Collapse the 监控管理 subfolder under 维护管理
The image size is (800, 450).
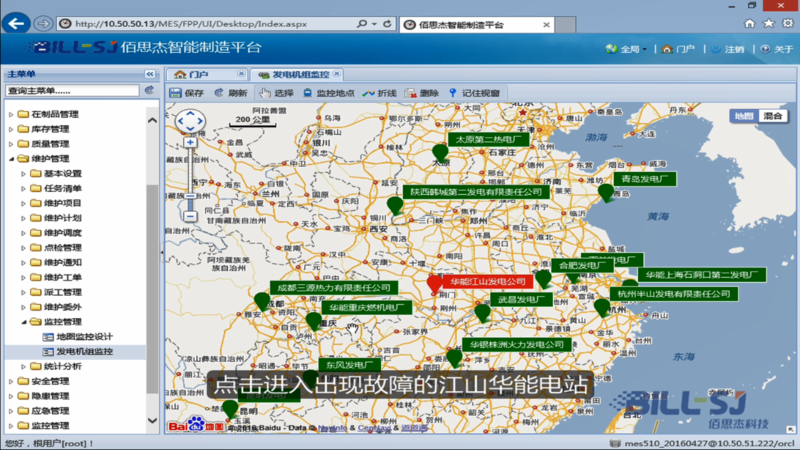[23, 322]
